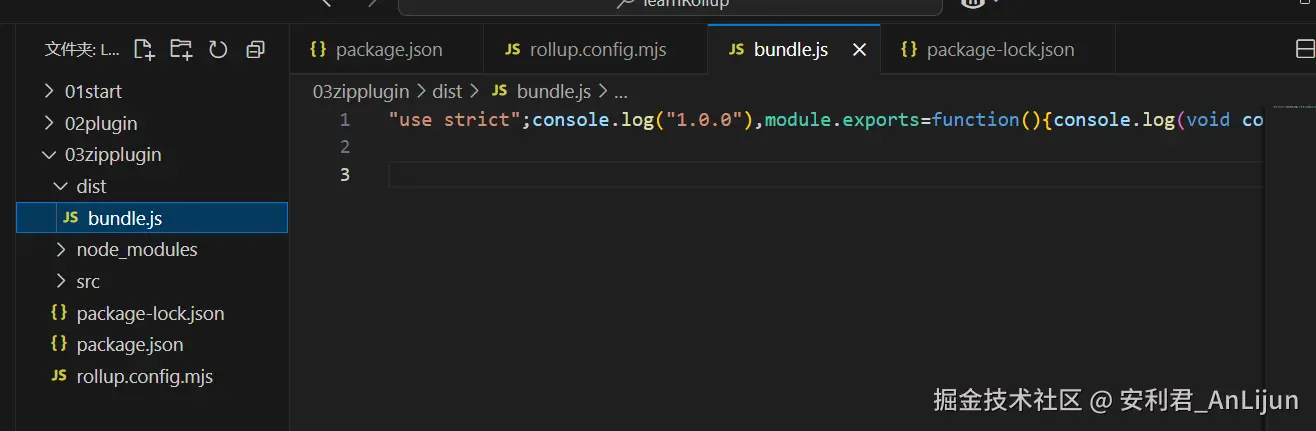
Task: Open rollup.config.mjs in the file tree
Action: pyautogui.click(x=152, y=376)
